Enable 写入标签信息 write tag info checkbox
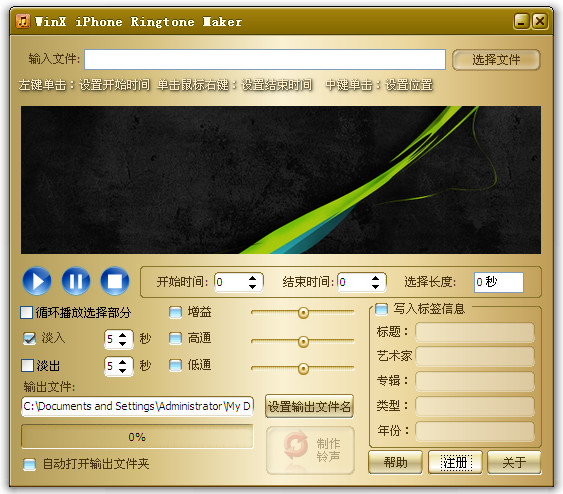Viewport: 563px width, 494px height. tap(381, 309)
